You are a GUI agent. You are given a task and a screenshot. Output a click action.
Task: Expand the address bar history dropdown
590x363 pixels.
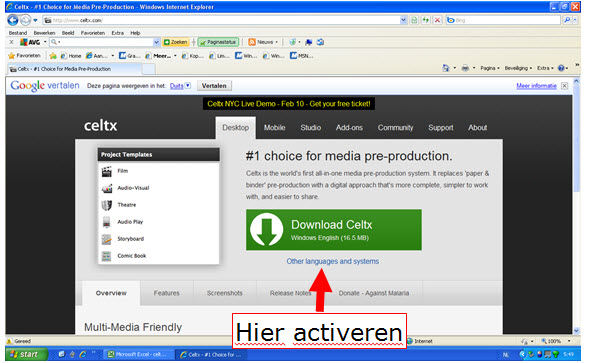pyautogui.click(x=403, y=20)
